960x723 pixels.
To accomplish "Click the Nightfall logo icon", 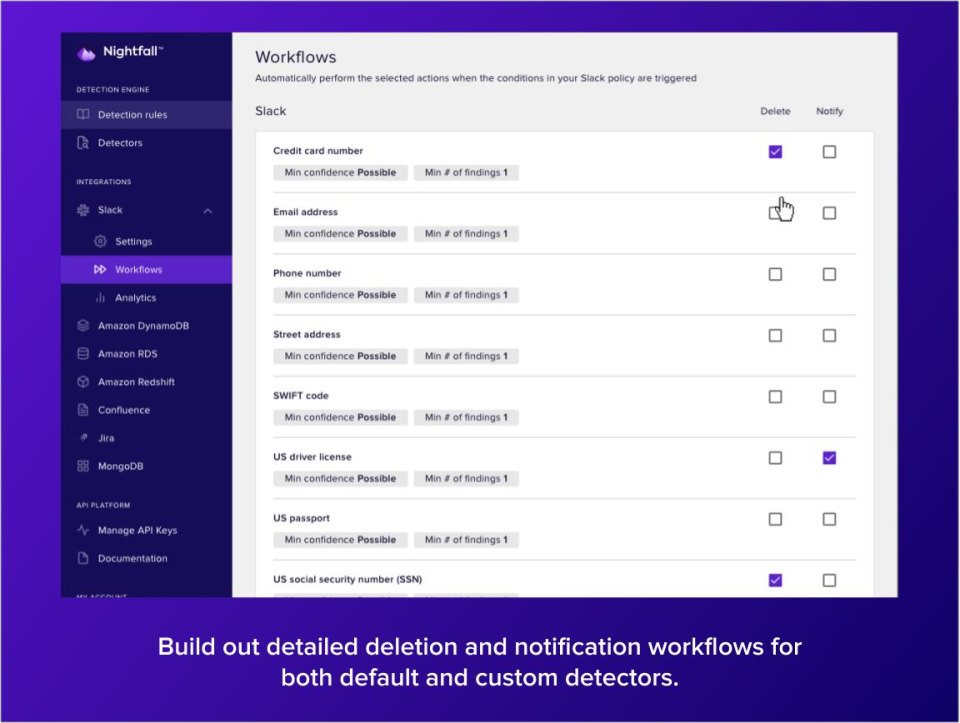I will click(86, 53).
